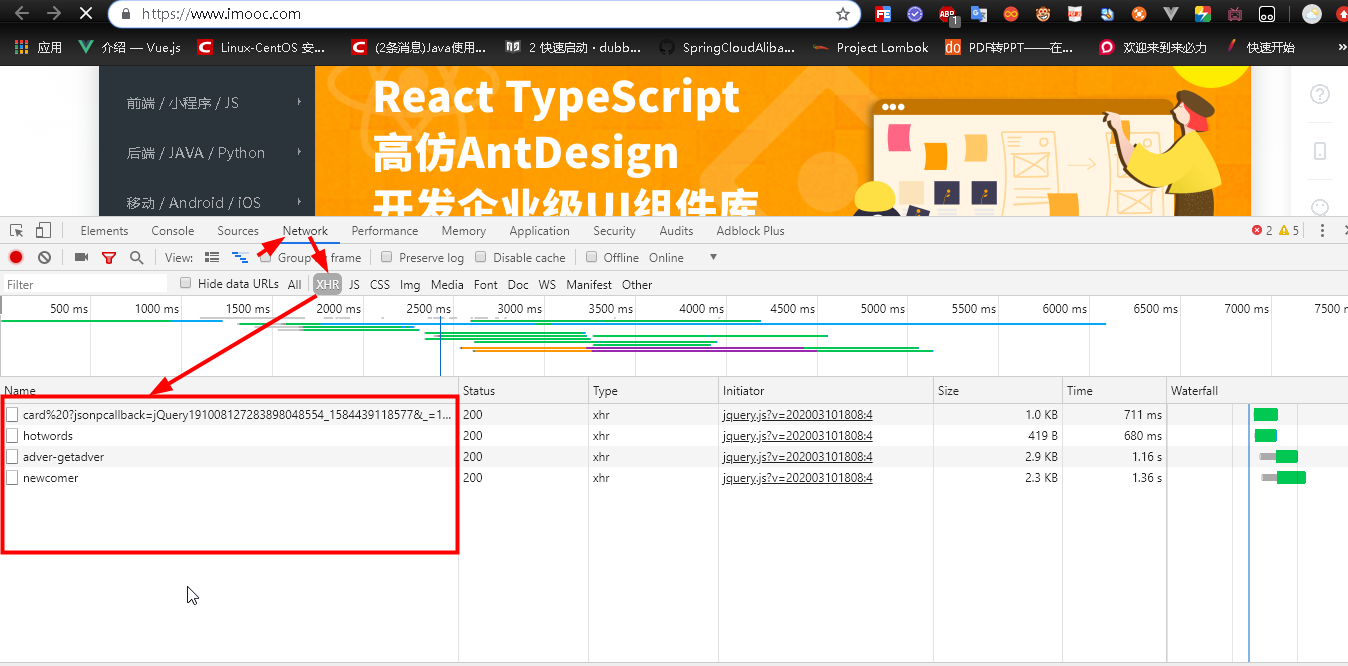The height and width of the screenshot is (666, 1348).
Task: Click the search magnifier in the Network toolbar
Action: coord(137,257)
